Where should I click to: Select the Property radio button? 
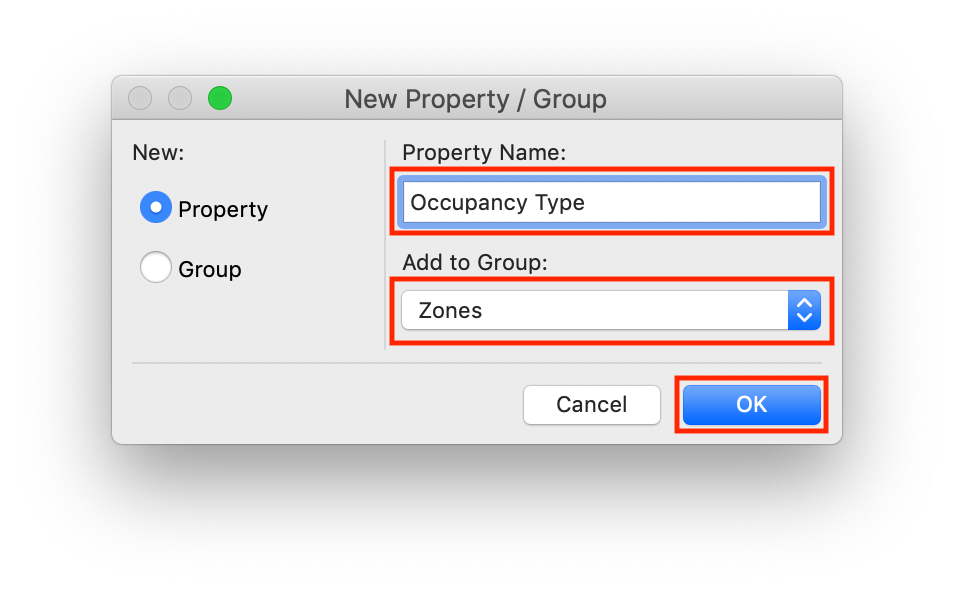(x=156, y=208)
